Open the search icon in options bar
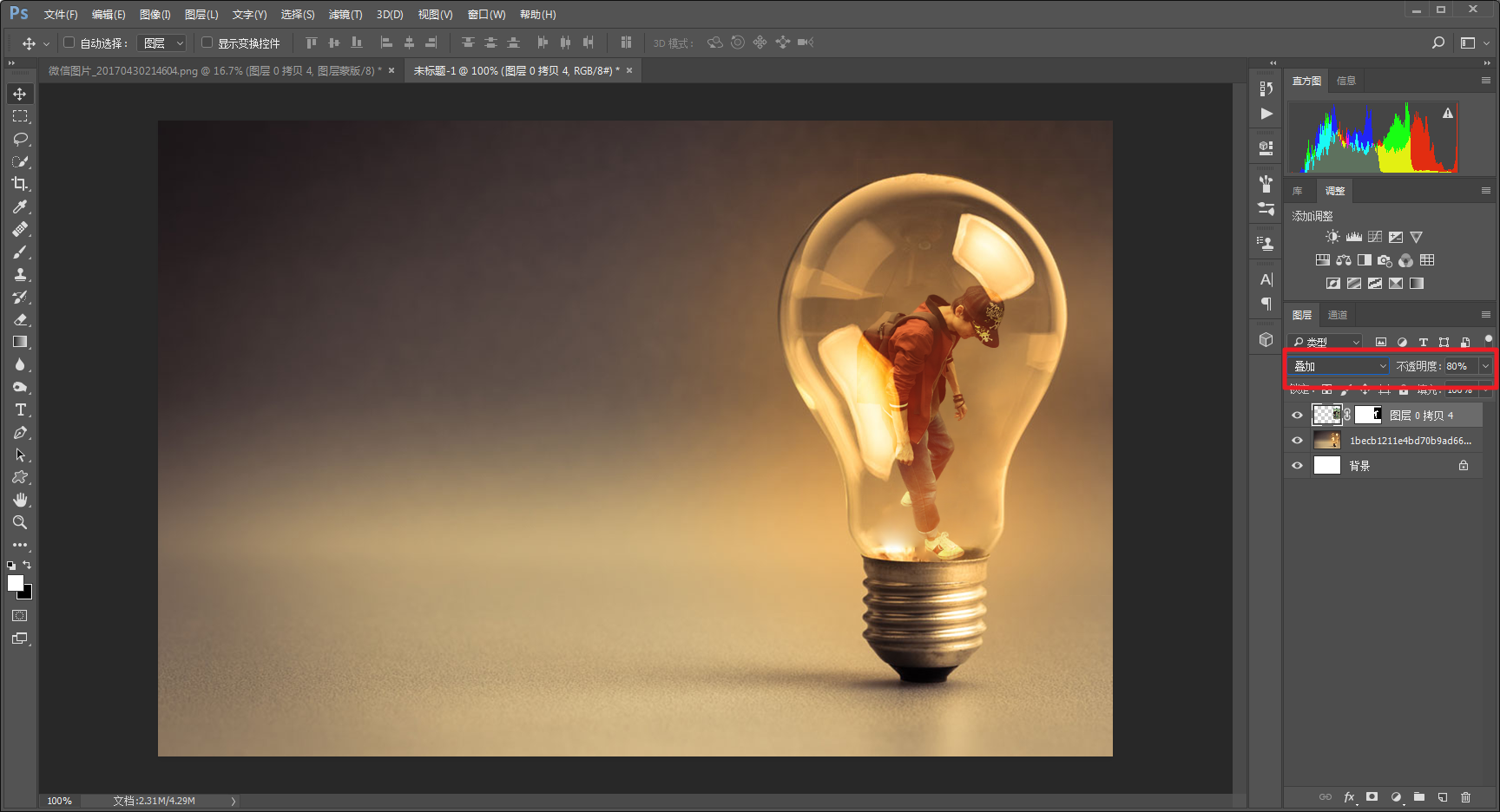 [x=1438, y=43]
